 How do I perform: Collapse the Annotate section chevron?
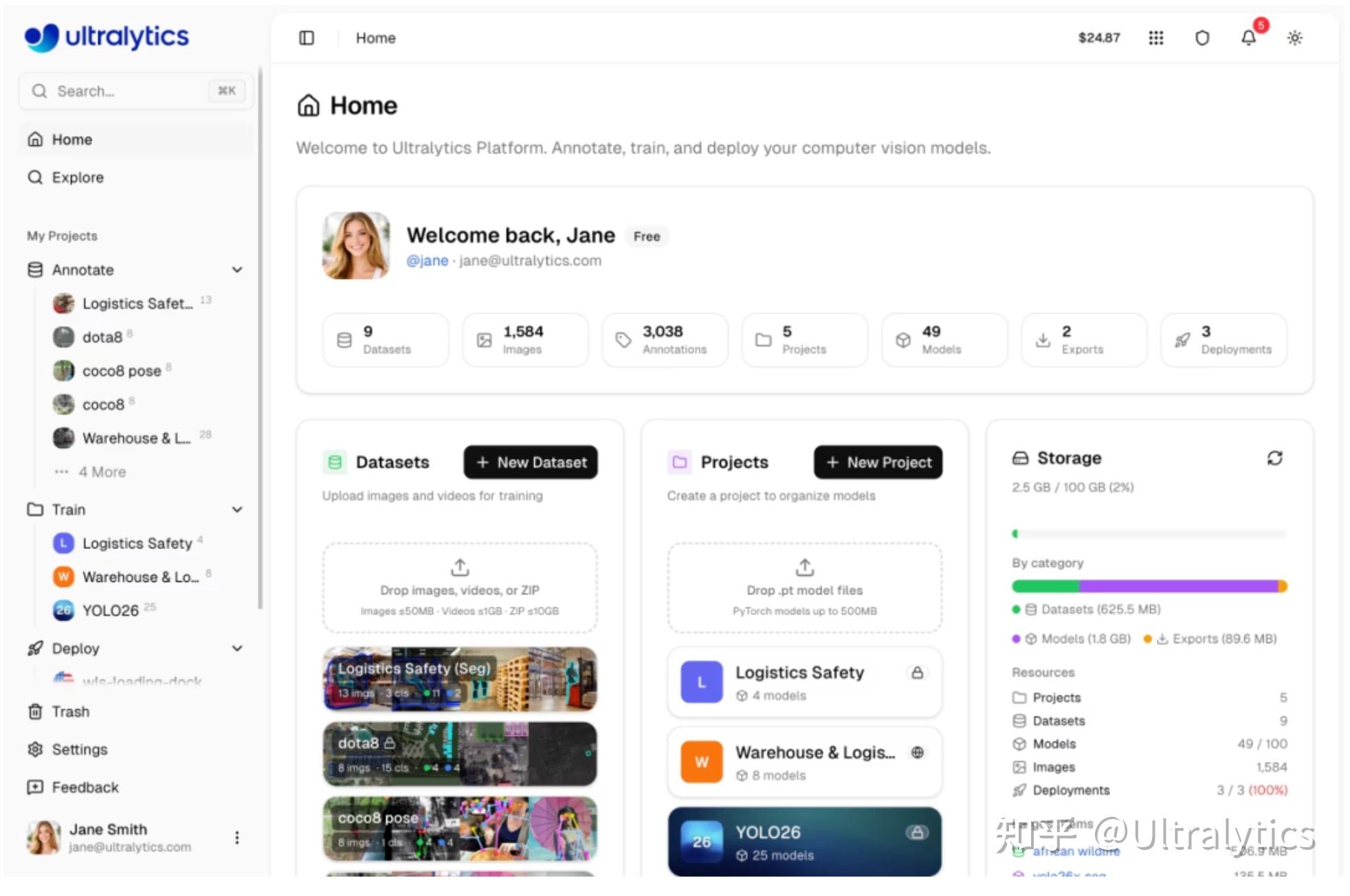coord(237,270)
